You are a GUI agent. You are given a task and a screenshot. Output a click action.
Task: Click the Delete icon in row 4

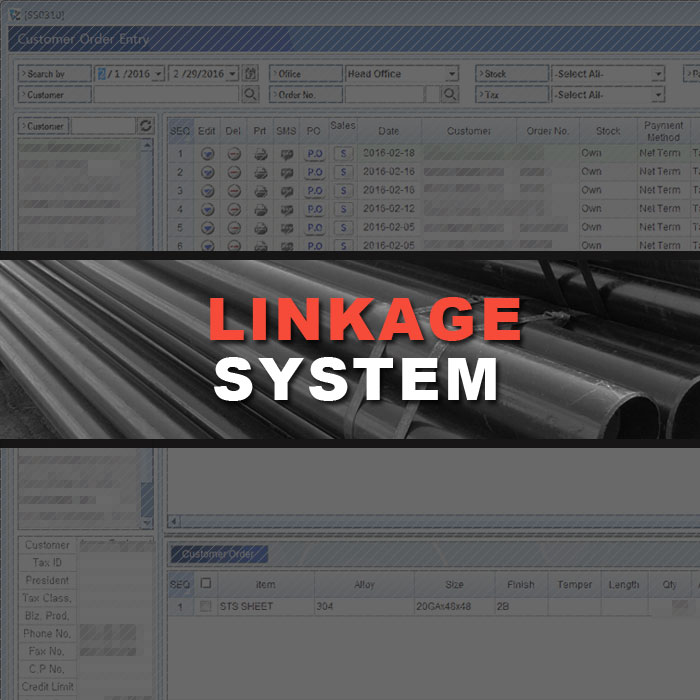(234, 209)
